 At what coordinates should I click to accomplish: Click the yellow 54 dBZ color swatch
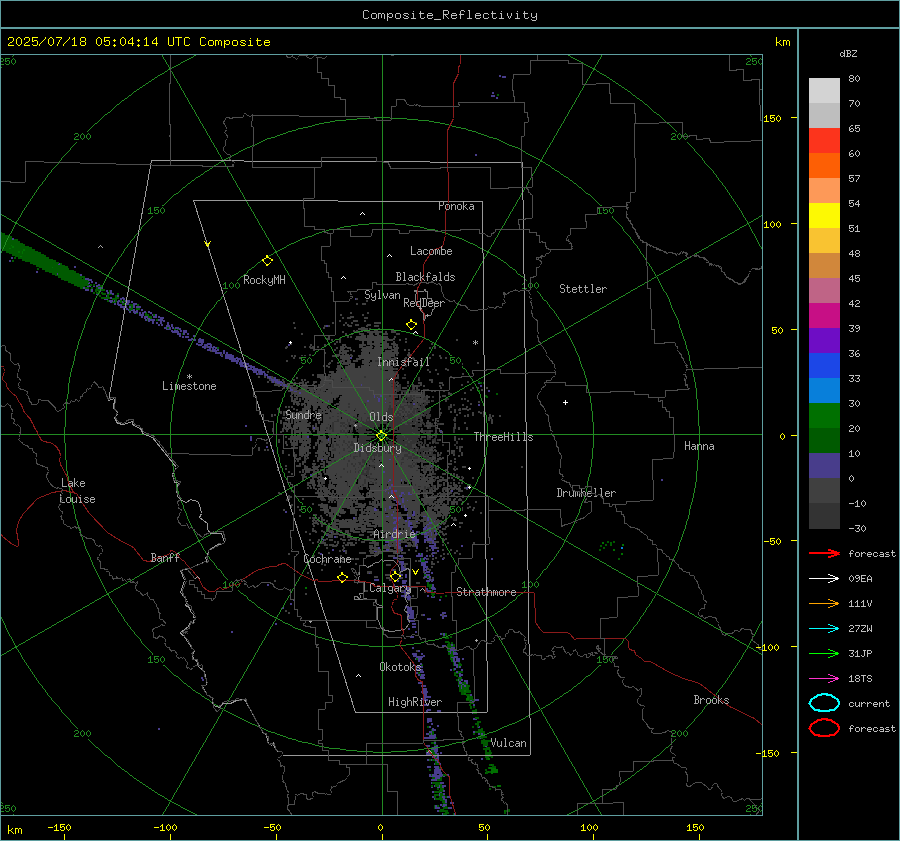click(x=824, y=215)
